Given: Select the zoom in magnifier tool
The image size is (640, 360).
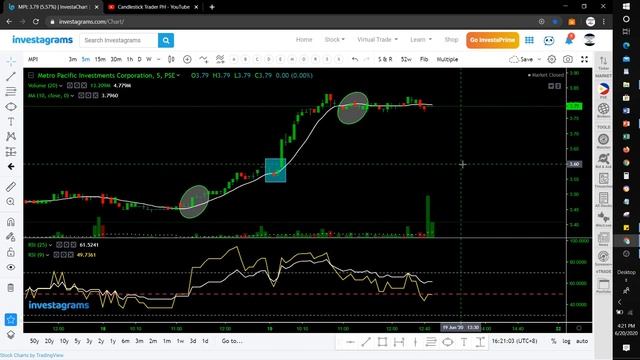Looking at the screenshot, I should coord(11,202).
